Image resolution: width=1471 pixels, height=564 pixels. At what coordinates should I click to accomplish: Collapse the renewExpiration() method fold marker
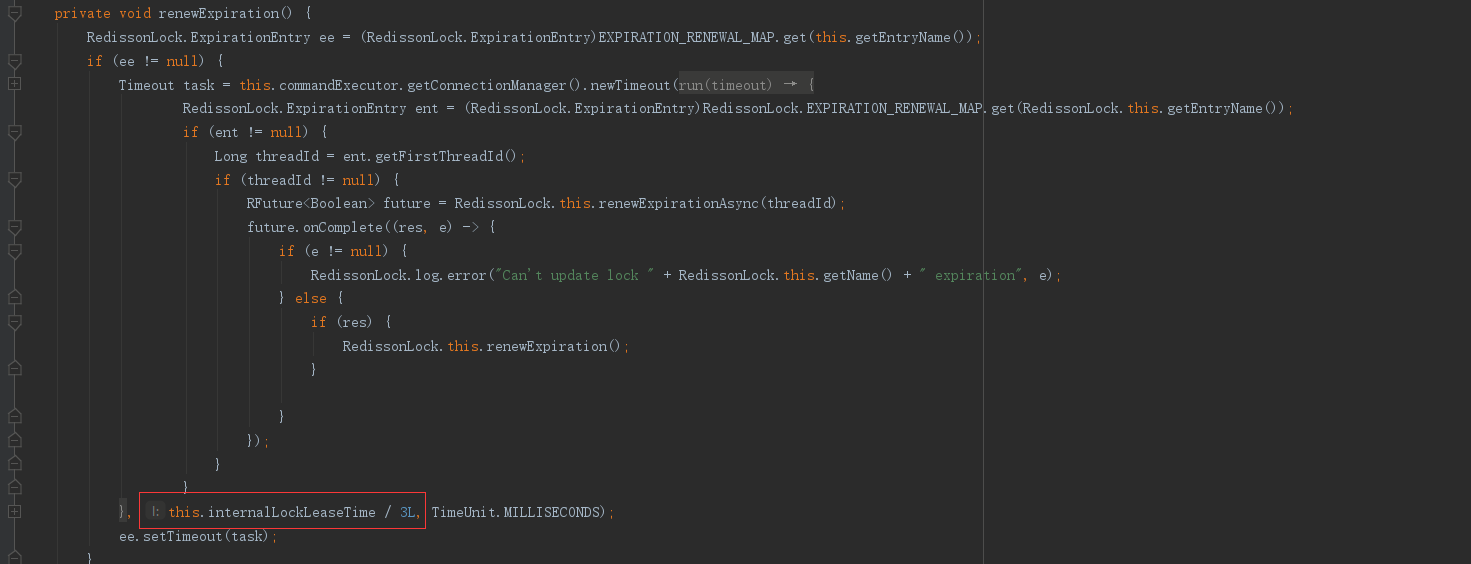point(14,13)
